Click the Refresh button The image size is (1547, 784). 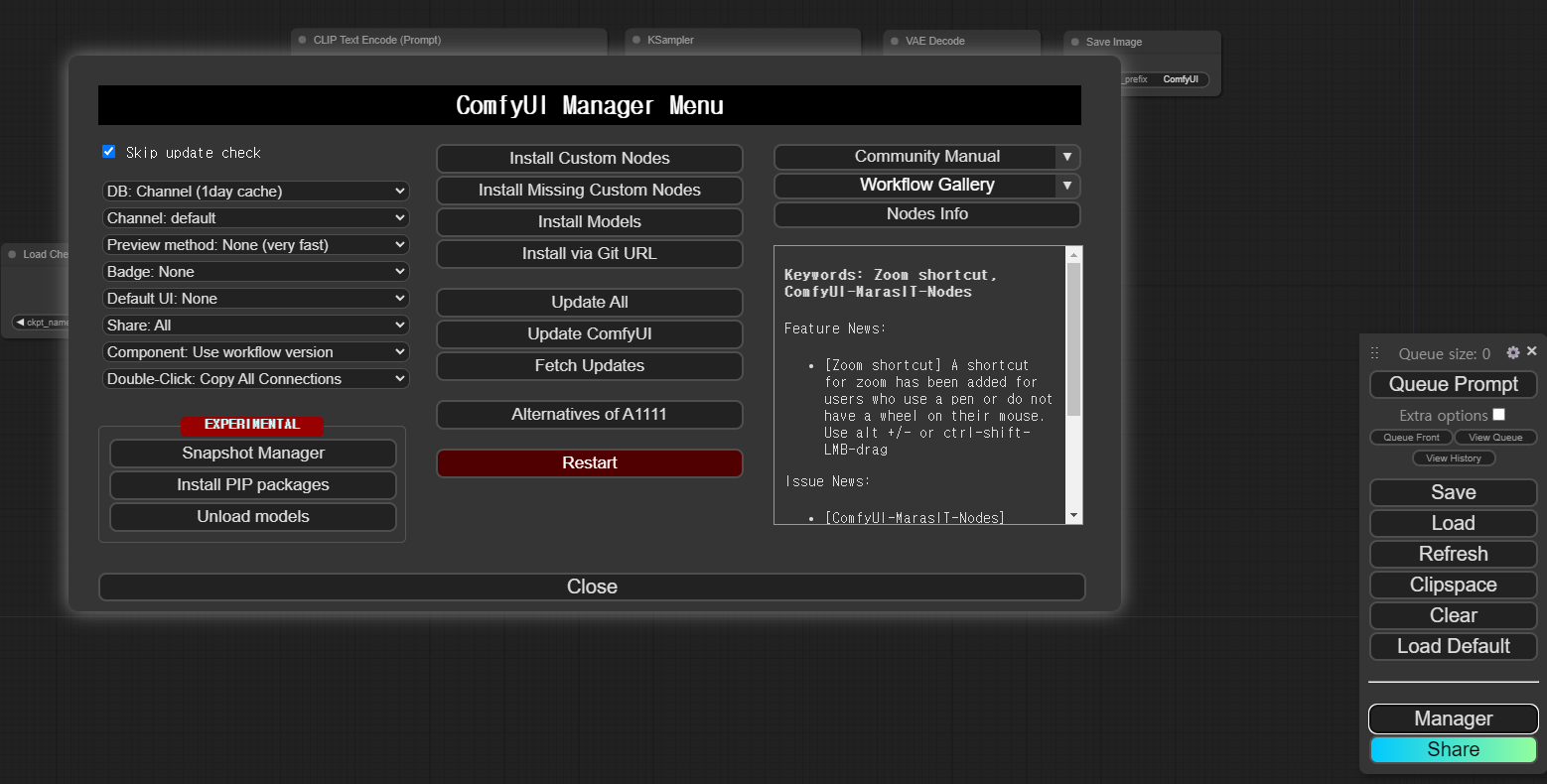[x=1454, y=555]
